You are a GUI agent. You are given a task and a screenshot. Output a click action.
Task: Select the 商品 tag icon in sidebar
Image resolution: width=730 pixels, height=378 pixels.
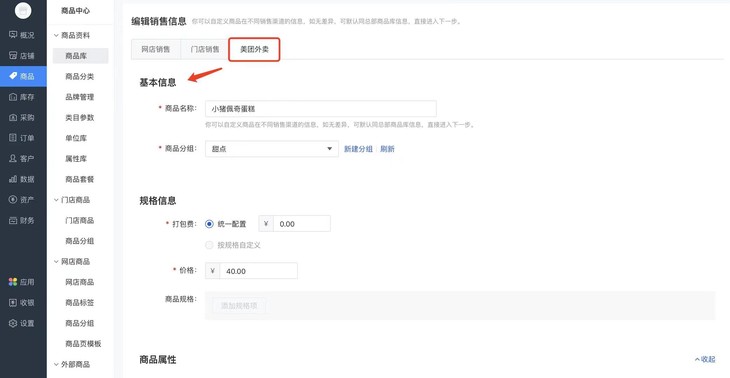[13, 76]
